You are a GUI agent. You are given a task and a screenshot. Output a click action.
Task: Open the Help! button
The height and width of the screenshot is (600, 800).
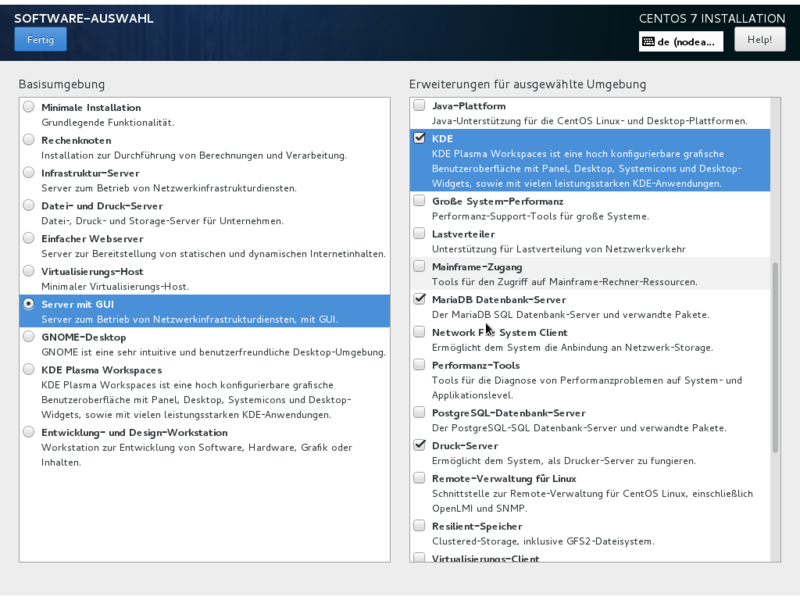click(759, 40)
